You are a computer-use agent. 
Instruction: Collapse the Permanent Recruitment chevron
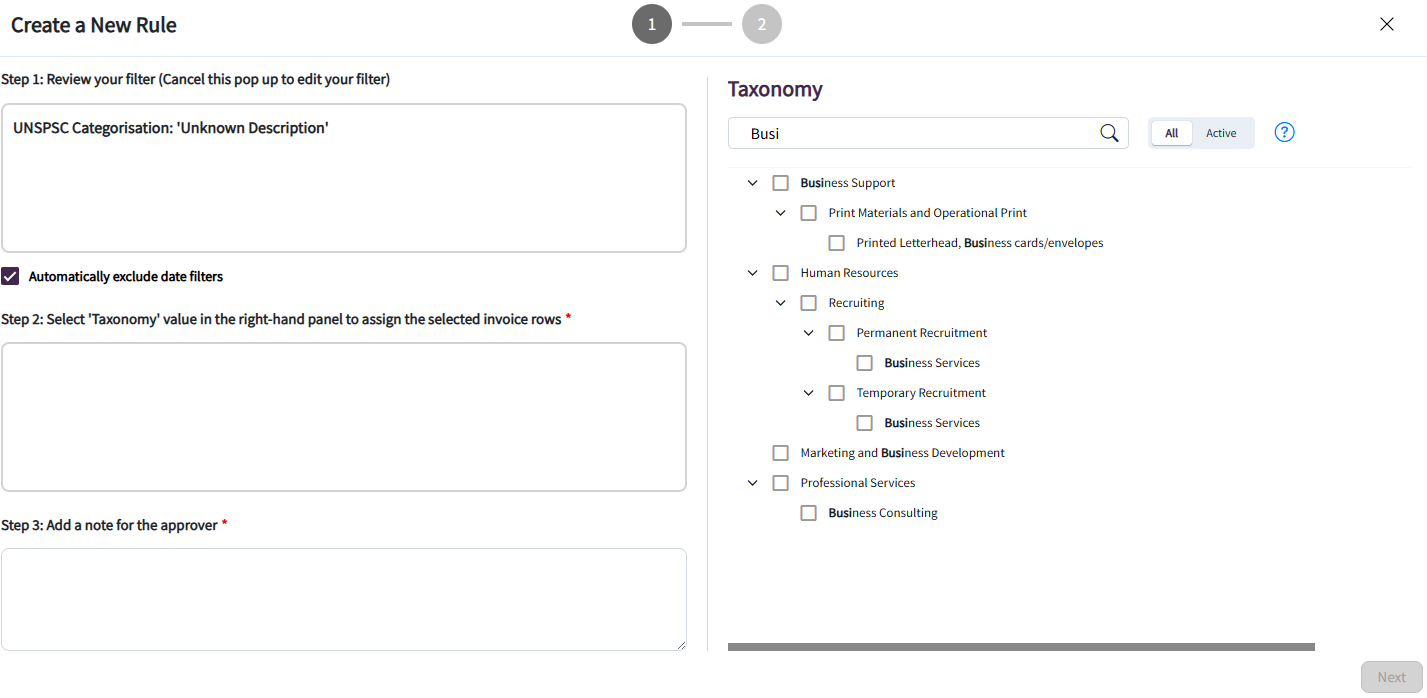809,333
